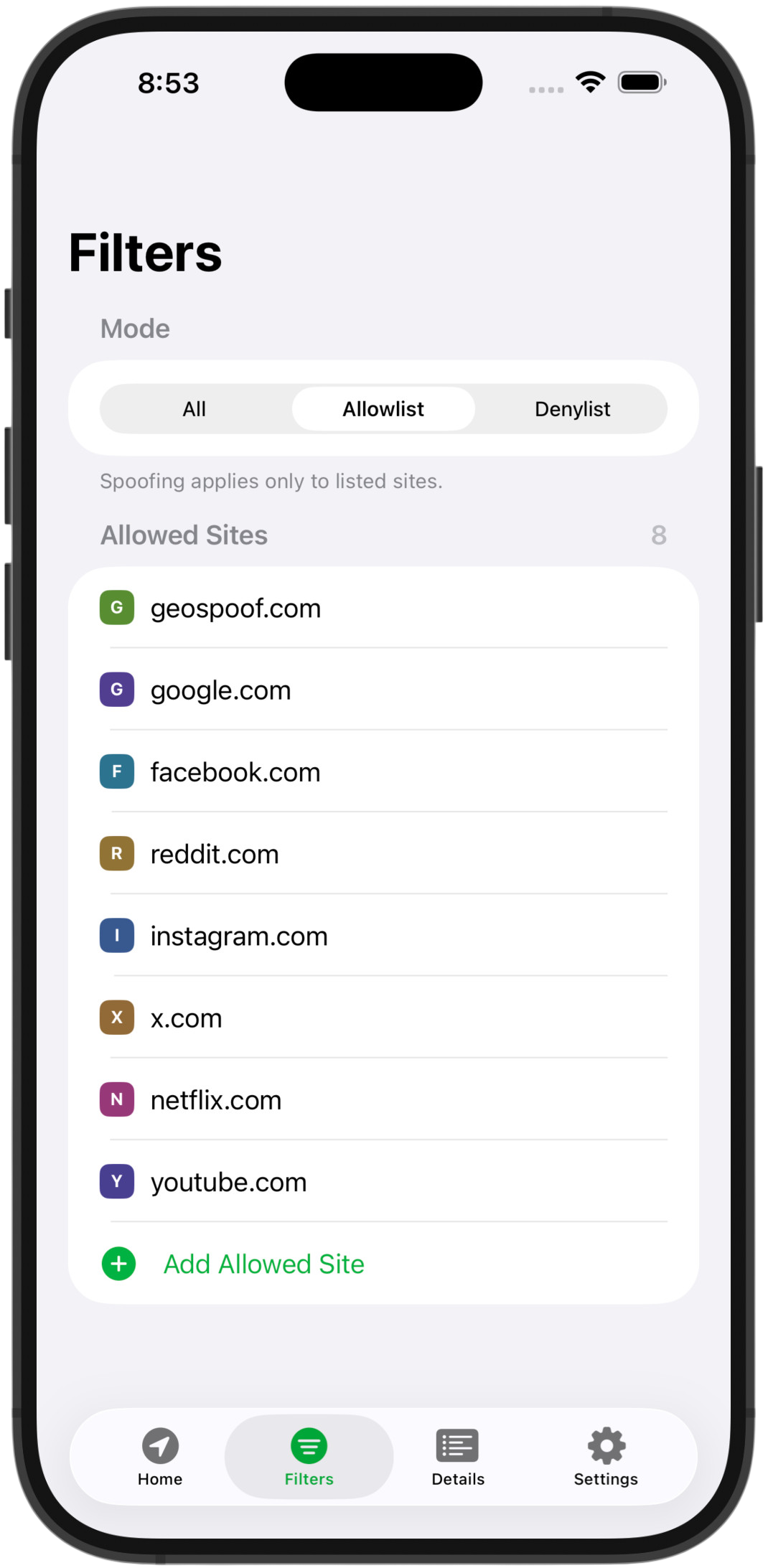Tap the Y icon beside youtube.com
768x1568 pixels.
[117, 1181]
